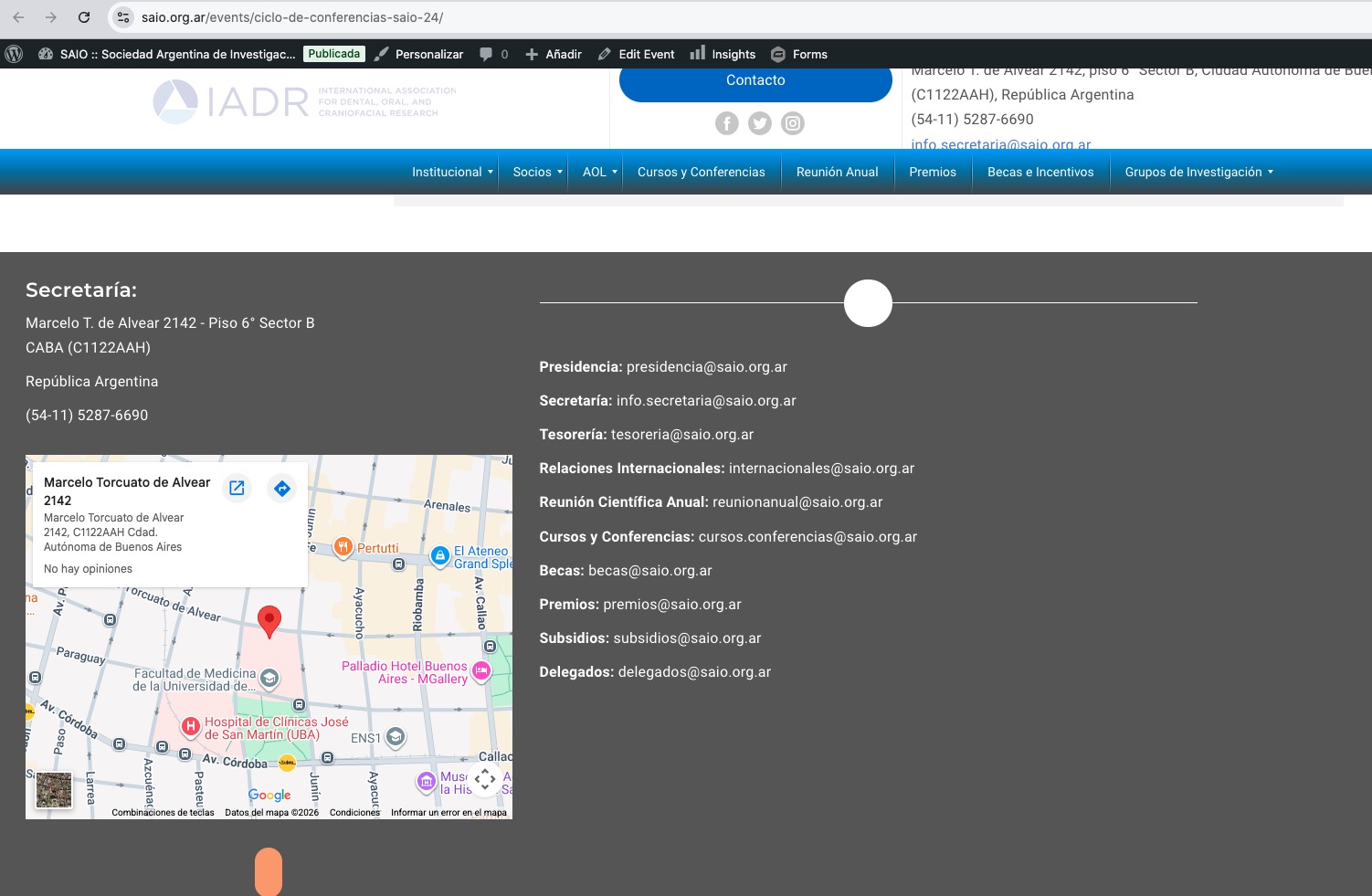The height and width of the screenshot is (896, 1372).
Task: Switch map to satellite layer thumbnail
Action: point(53,790)
